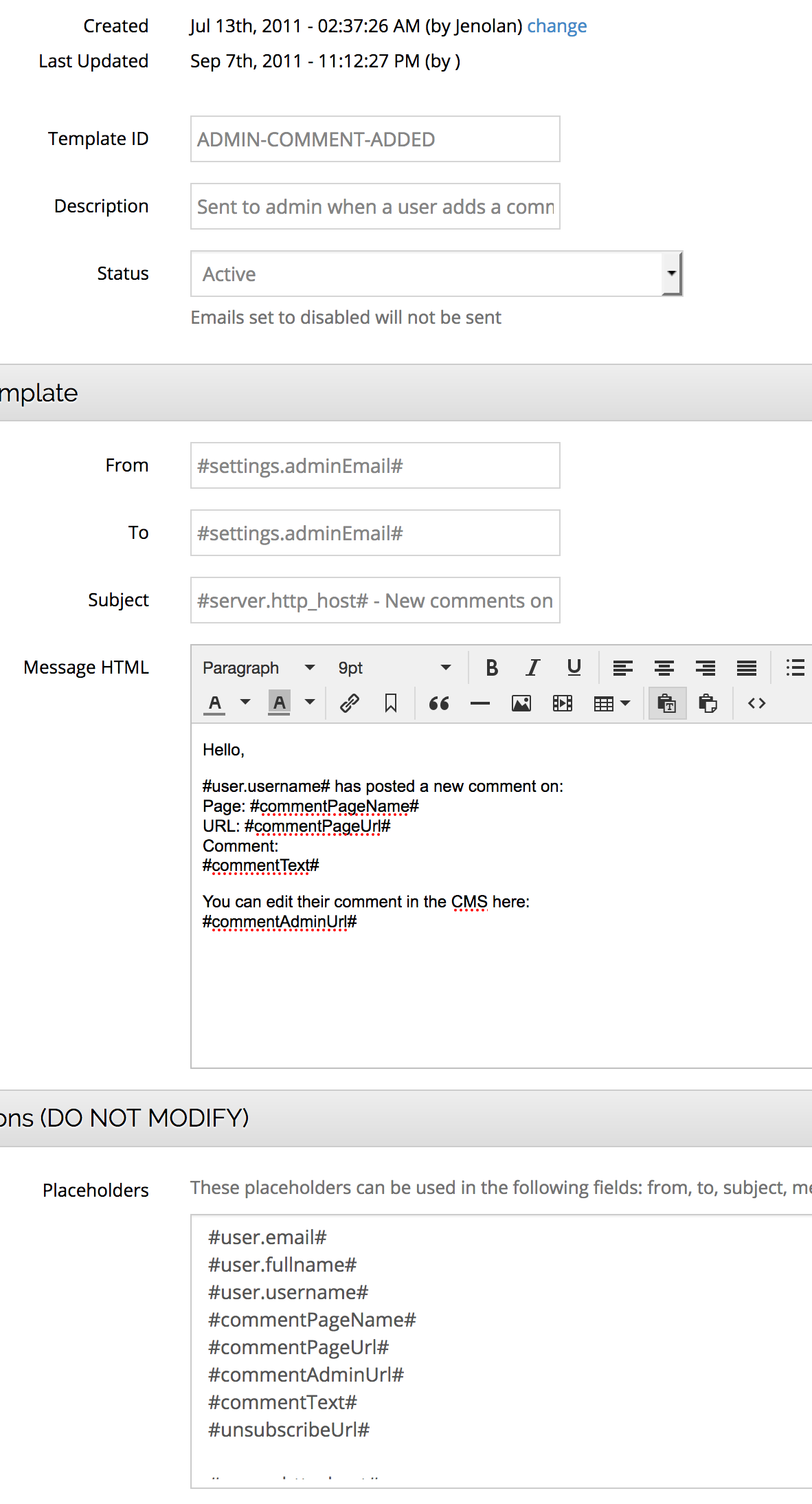812x1504 pixels.
Task: Open the insert table menu
Action: coord(611,703)
